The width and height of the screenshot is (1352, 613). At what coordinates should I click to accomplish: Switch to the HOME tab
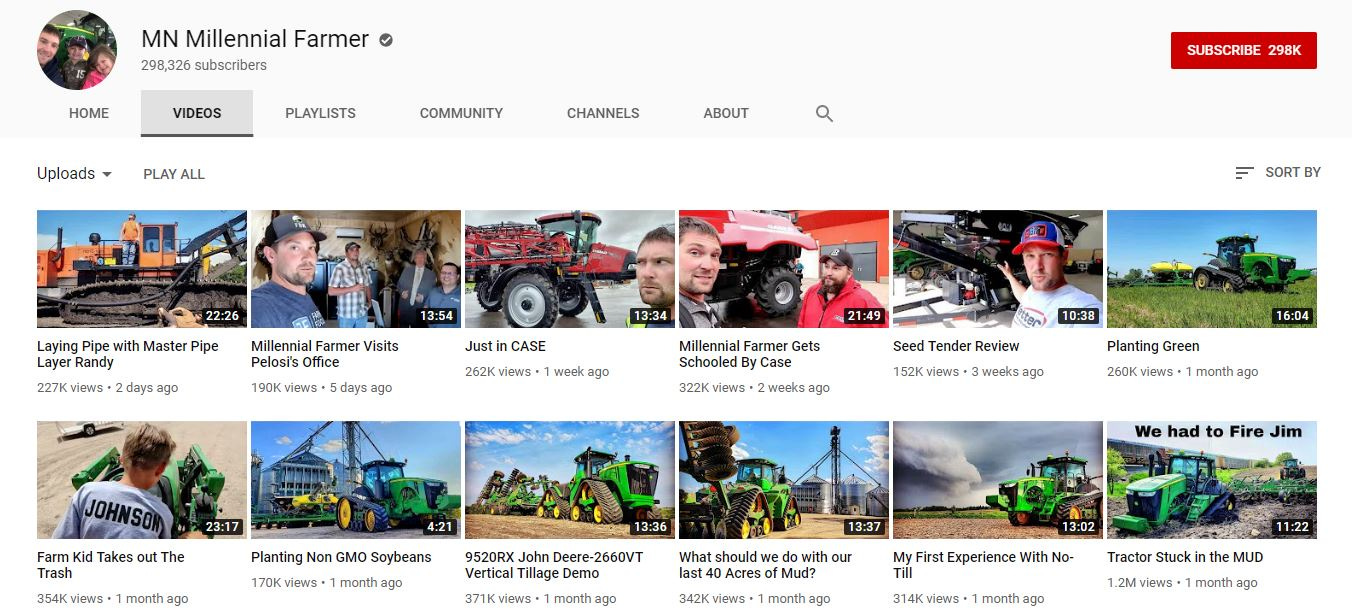tap(89, 113)
